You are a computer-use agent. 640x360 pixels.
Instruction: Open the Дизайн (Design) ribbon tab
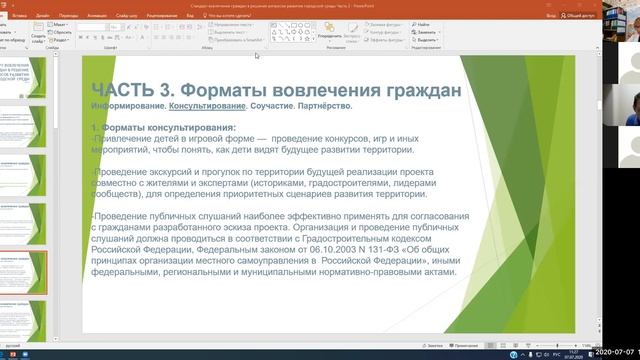click(x=42, y=16)
